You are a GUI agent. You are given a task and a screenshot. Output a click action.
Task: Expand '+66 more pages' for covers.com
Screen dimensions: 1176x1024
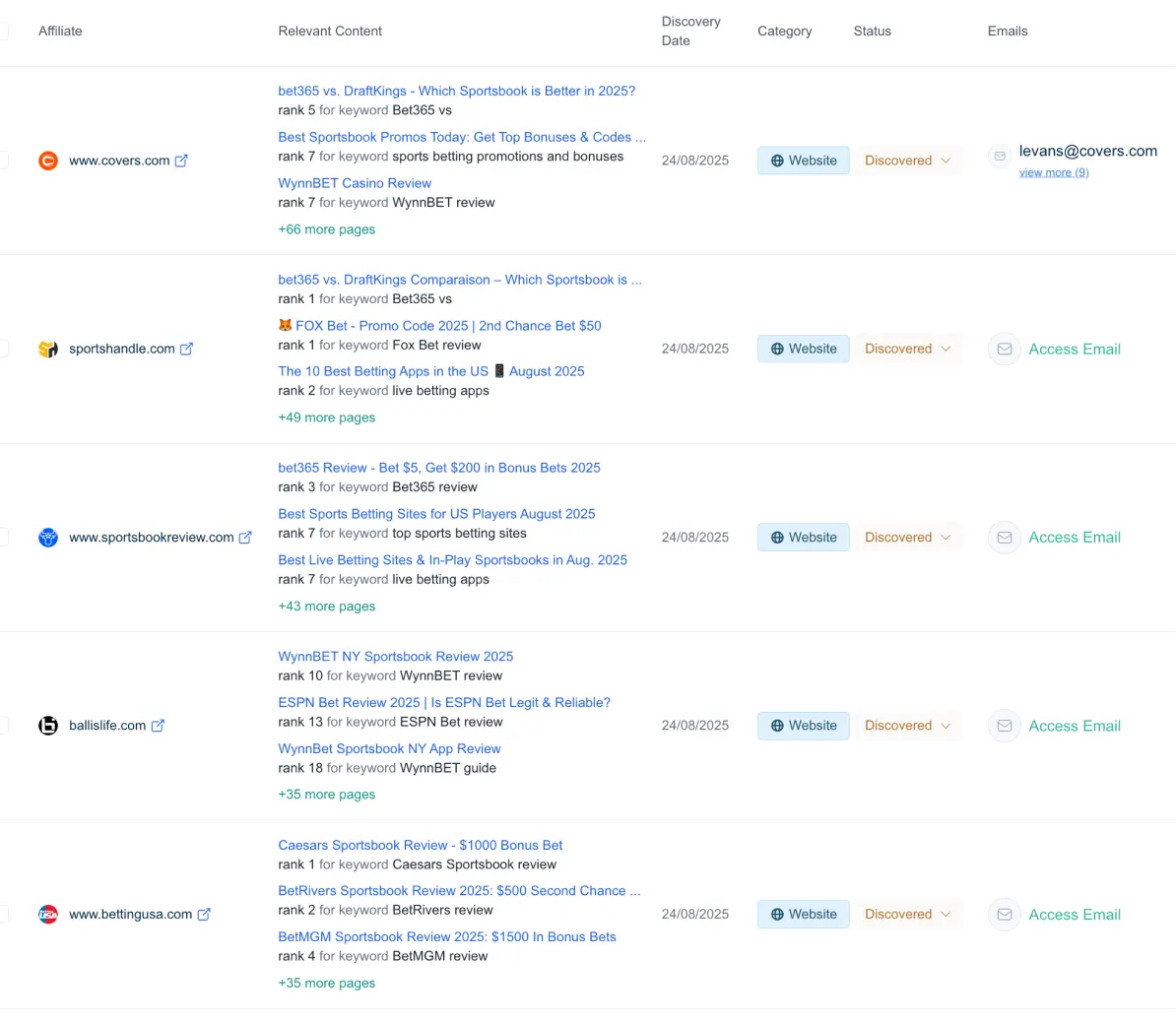pos(326,229)
